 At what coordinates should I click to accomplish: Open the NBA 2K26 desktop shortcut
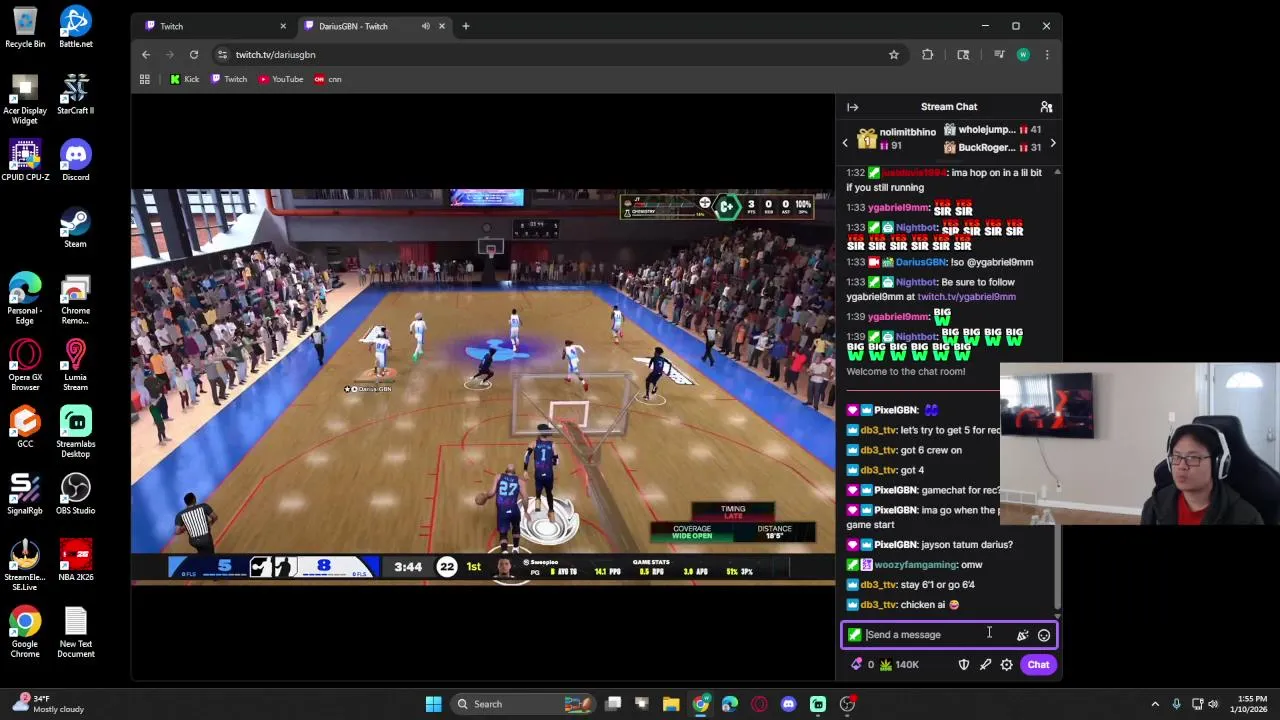(x=76, y=560)
